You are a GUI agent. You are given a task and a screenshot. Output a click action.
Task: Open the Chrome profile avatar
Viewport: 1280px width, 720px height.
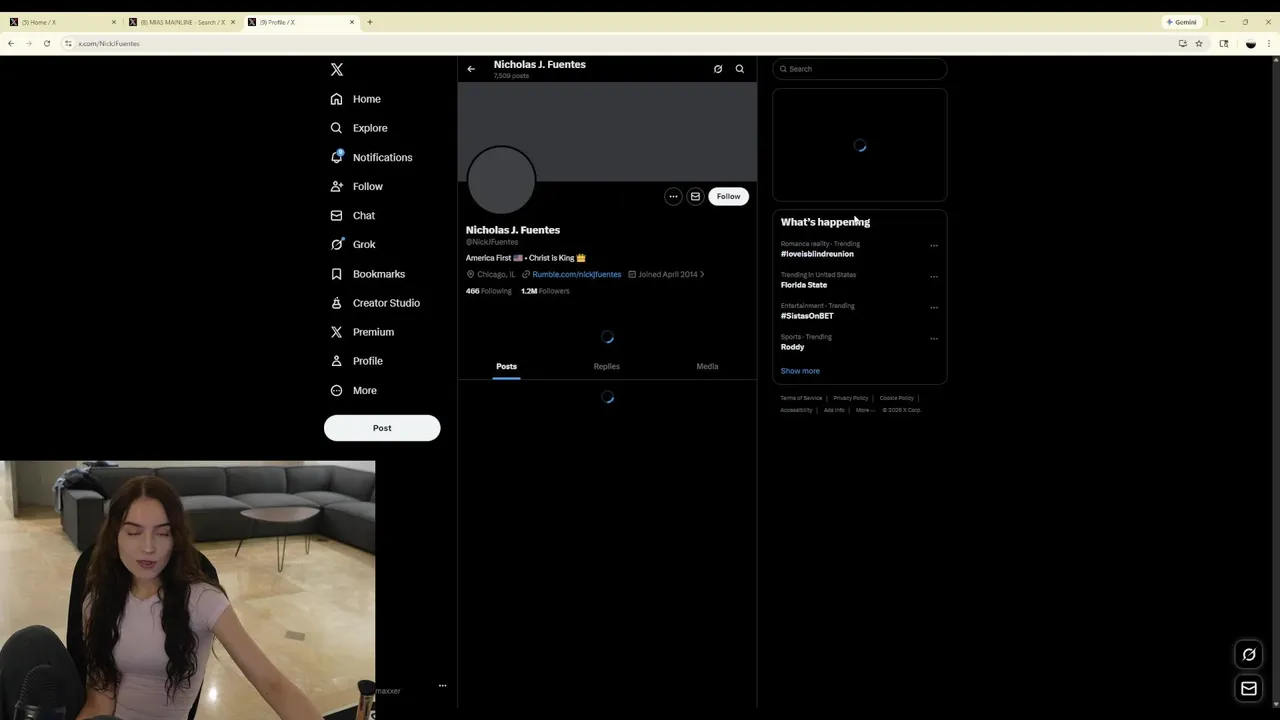[x=1251, y=43]
